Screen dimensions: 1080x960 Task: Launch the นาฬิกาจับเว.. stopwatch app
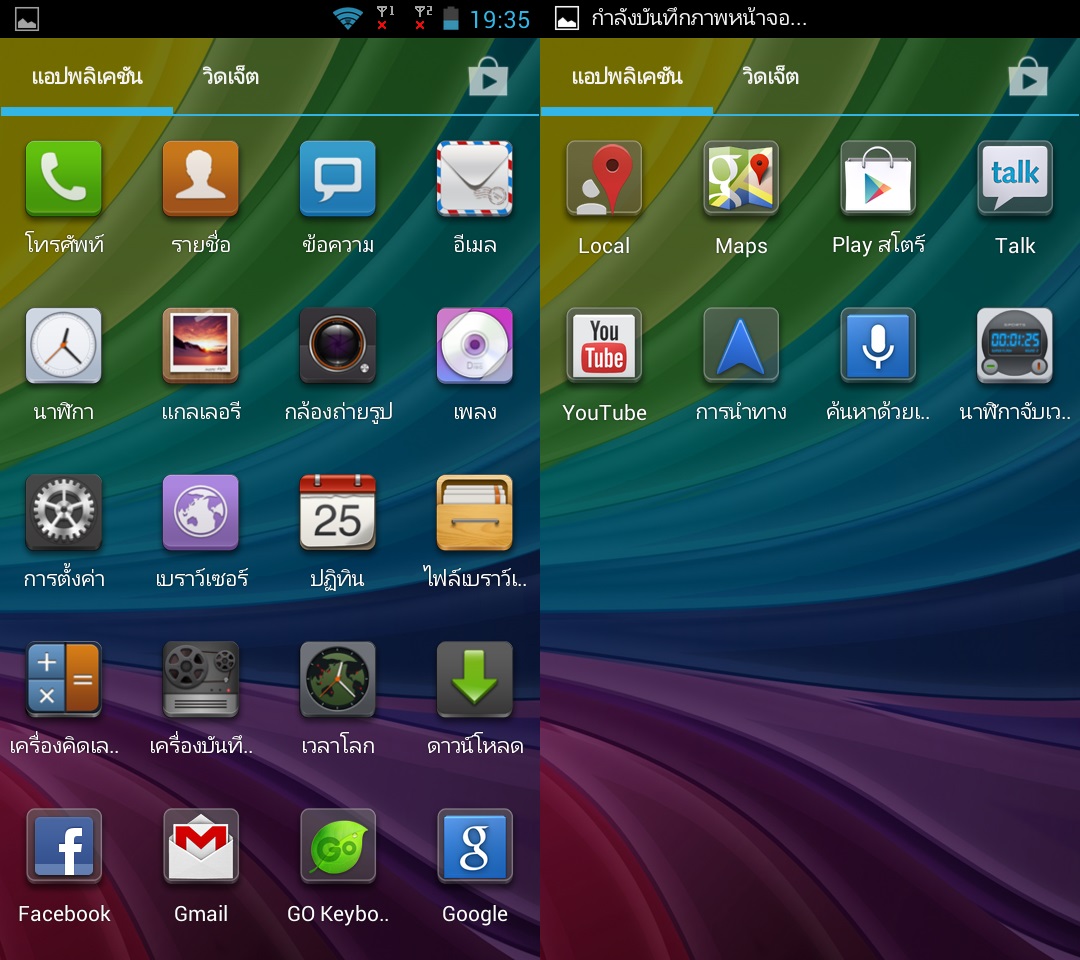tap(1015, 345)
